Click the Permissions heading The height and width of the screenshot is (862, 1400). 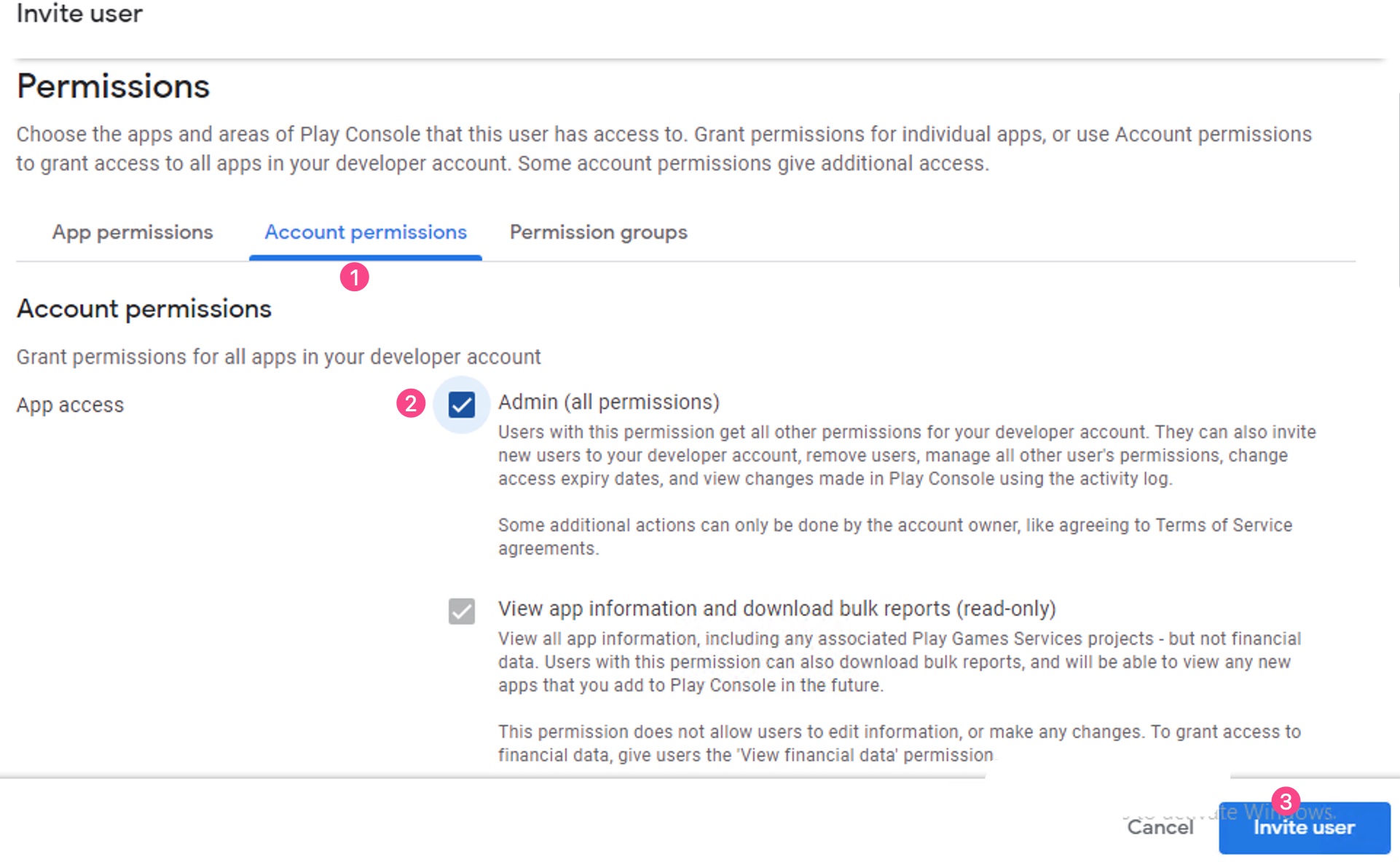pyautogui.click(x=113, y=86)
